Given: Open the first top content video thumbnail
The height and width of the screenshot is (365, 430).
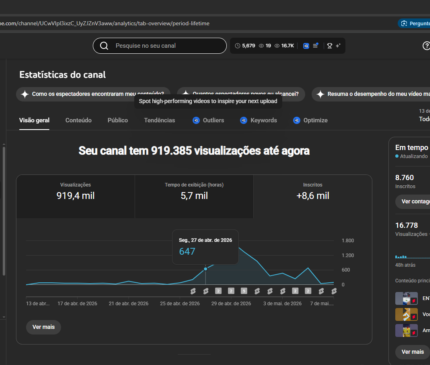Looking at the screenshot, I should click(406, 299).
